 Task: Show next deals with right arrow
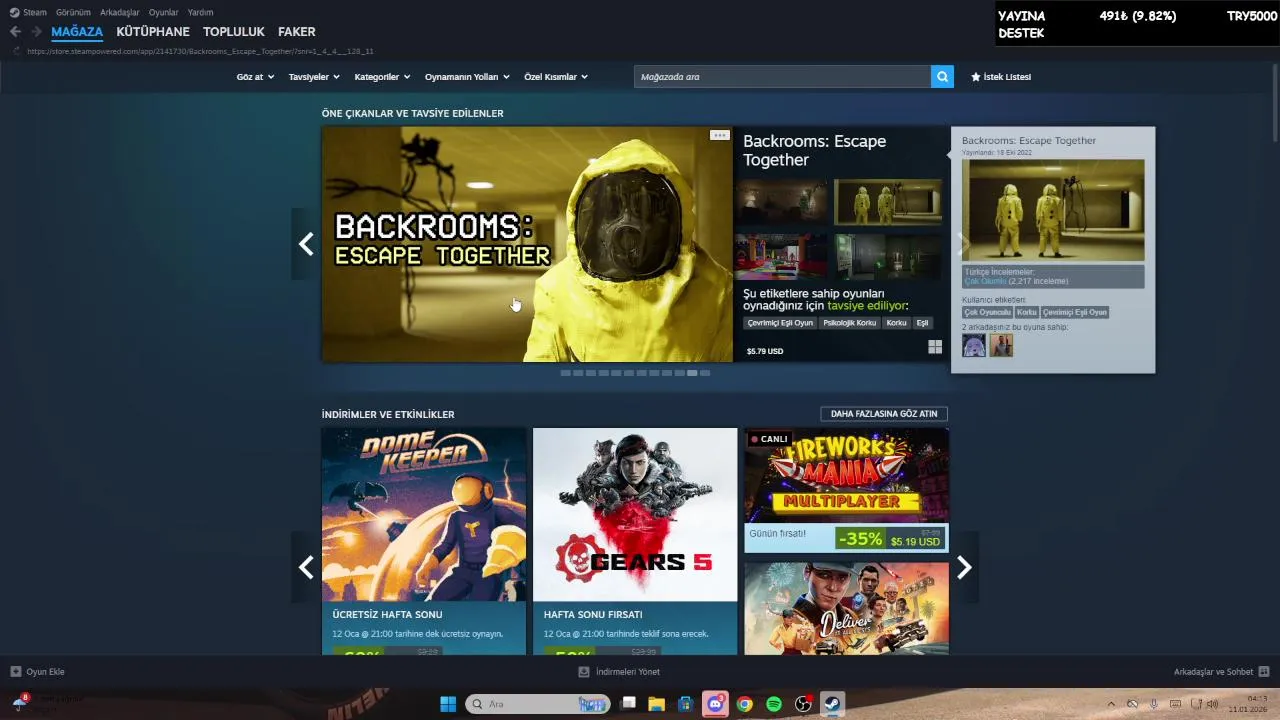[x=964, y=567]
